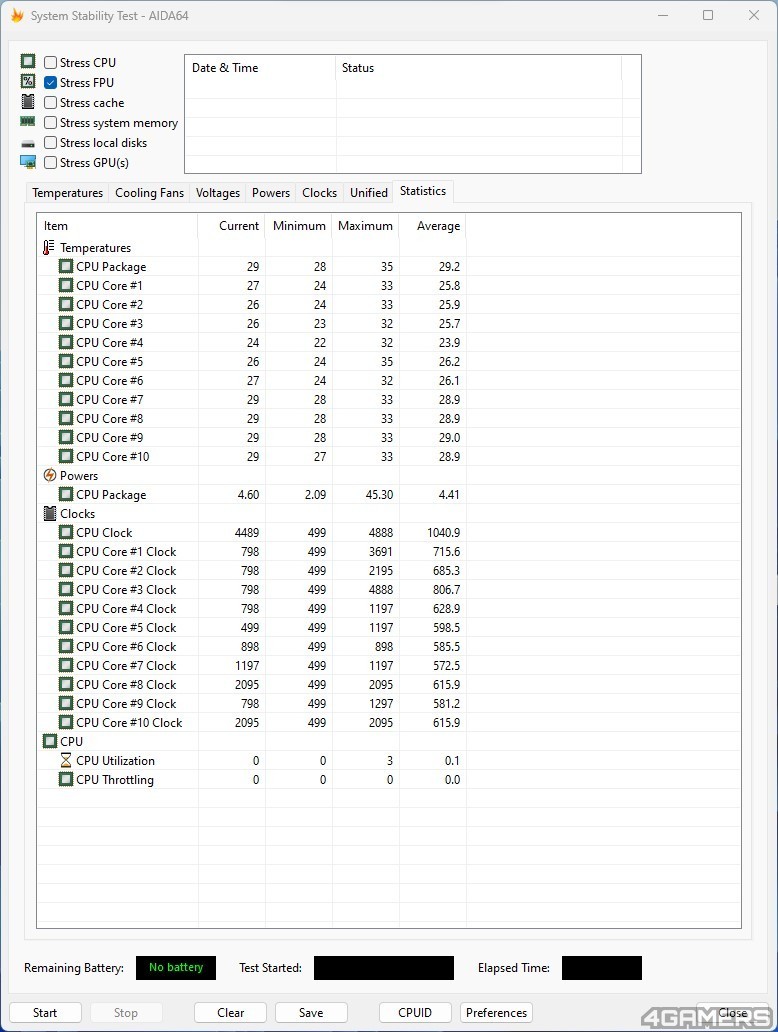Click the icon next to CPU Core #3 Clock

pos(66,589)
